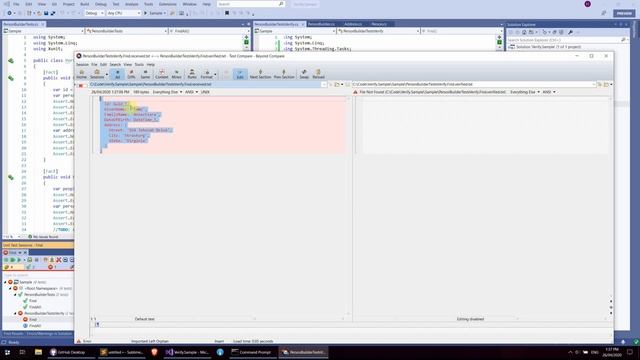Click Home in Beyond Compare toolbar
This screenshot has height=360, width=640.
coord(82,74)
